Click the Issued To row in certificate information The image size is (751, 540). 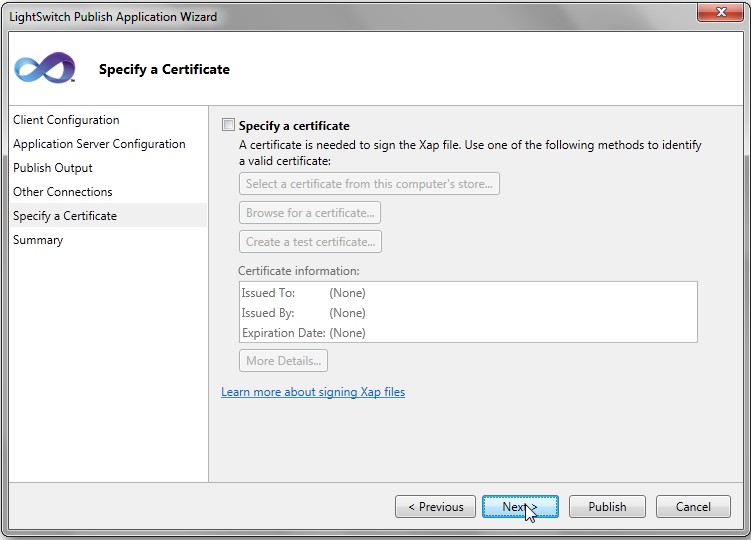point(303,293)
